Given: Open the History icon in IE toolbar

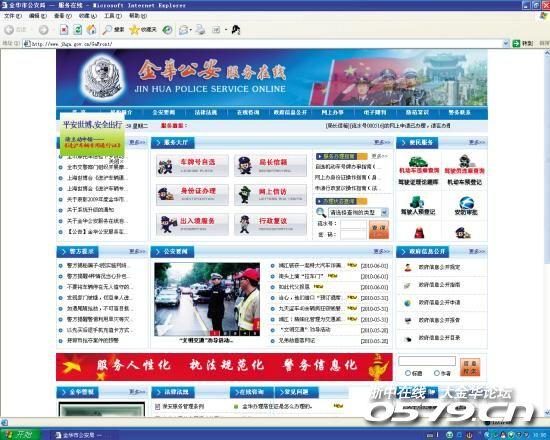Looking at the screenshot, I should 167,30.
